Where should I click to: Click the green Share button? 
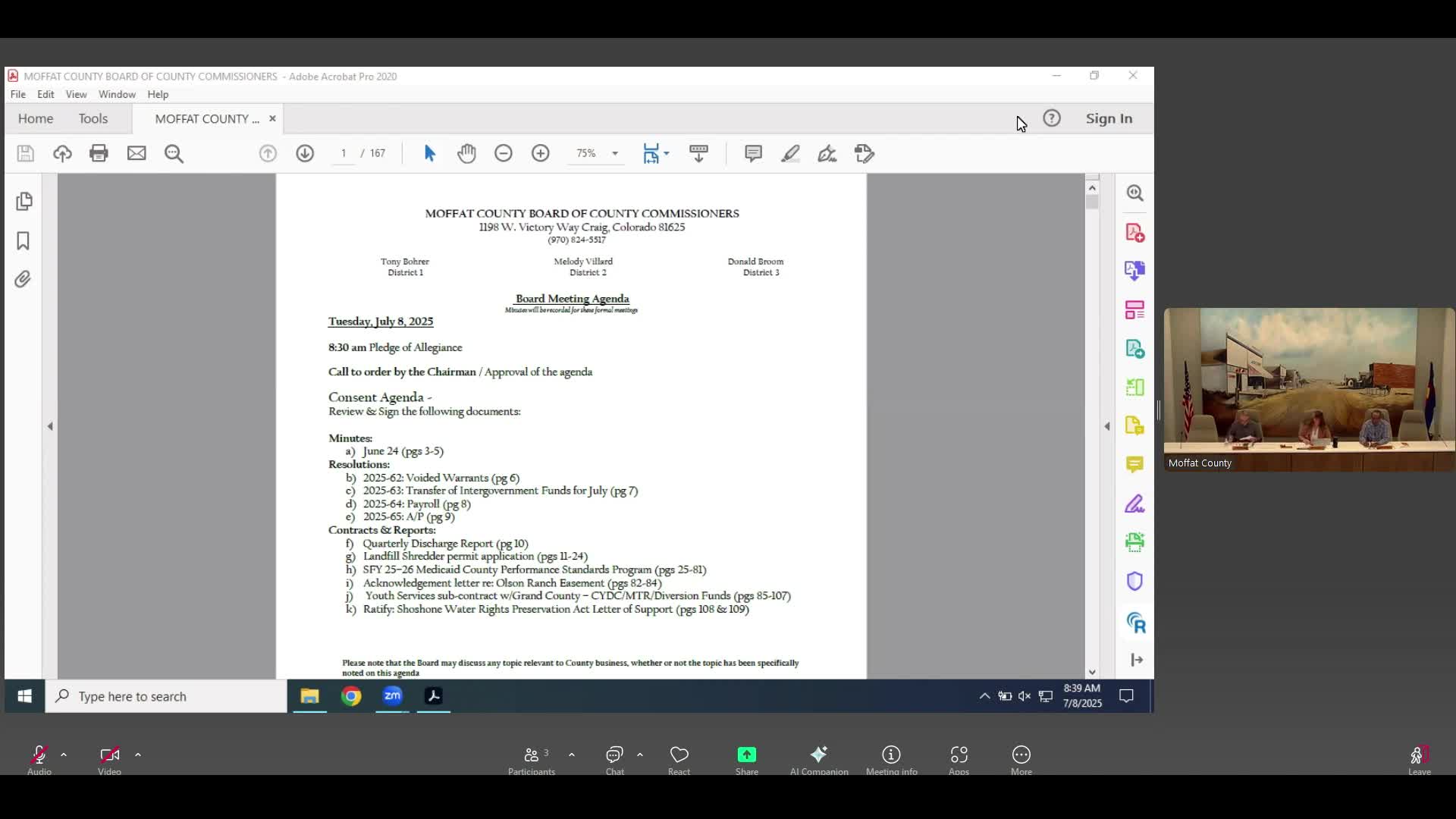point(746,755)
